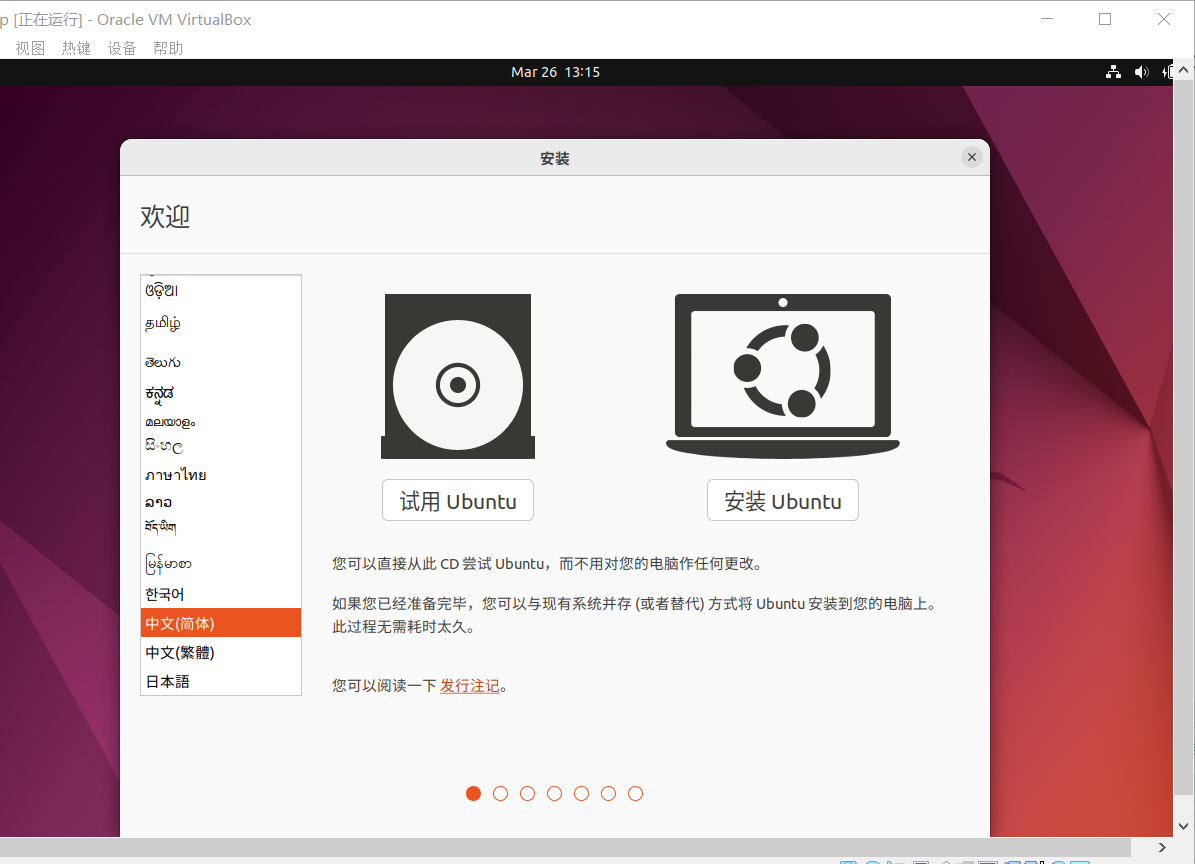Click the horizontal scrollbar right arrow

tap(1161, 847)
